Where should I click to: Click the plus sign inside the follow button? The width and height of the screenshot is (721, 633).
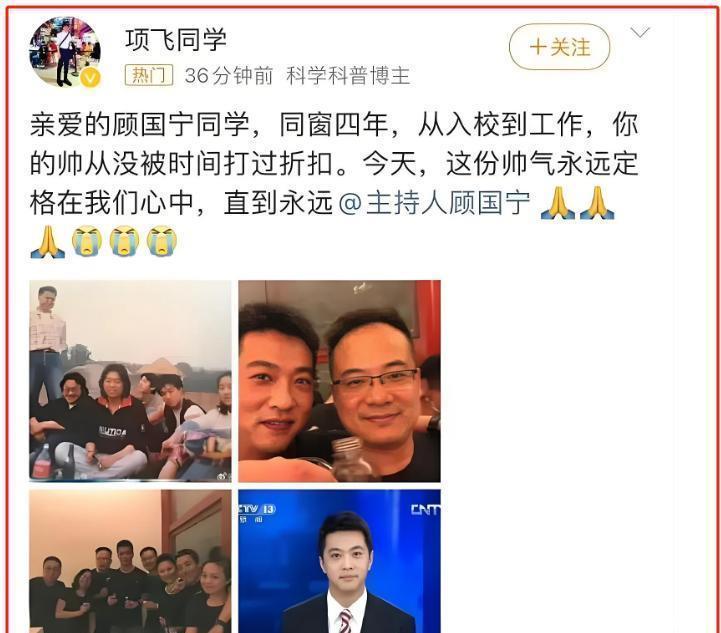coord(538,47)
